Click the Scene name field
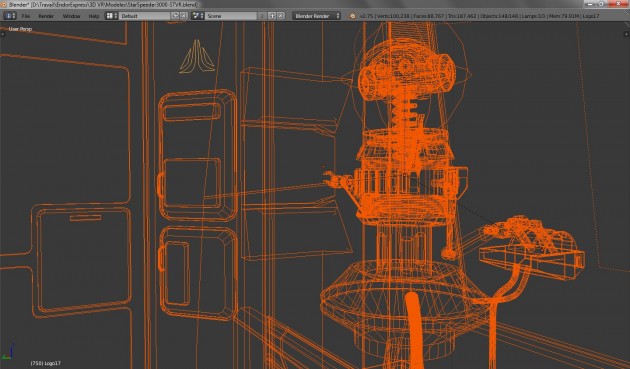Screen dimensions: 630x369 pyautogui.click(x=231, y=16)
